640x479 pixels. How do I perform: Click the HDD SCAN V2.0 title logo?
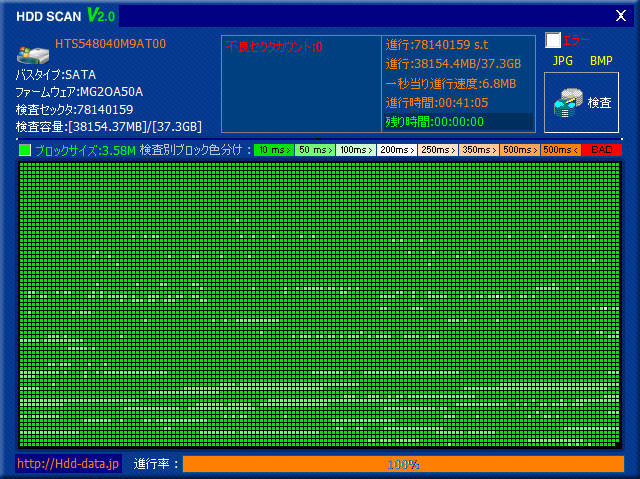click(x=65, y=16)
